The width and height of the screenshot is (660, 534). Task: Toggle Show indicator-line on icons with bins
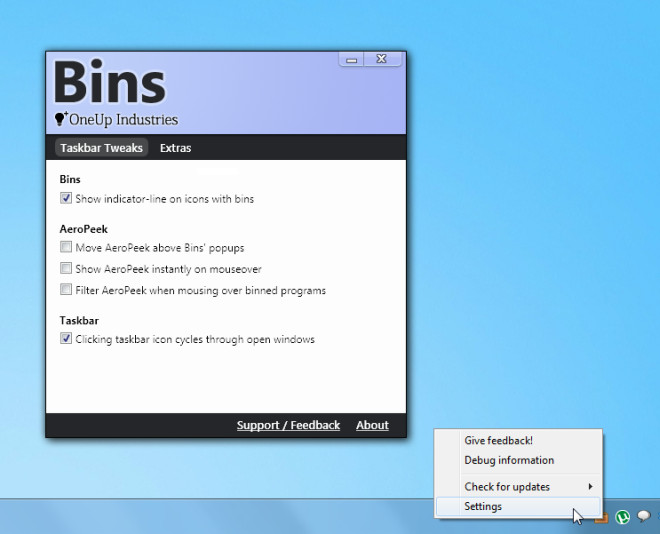pos(66,198)
